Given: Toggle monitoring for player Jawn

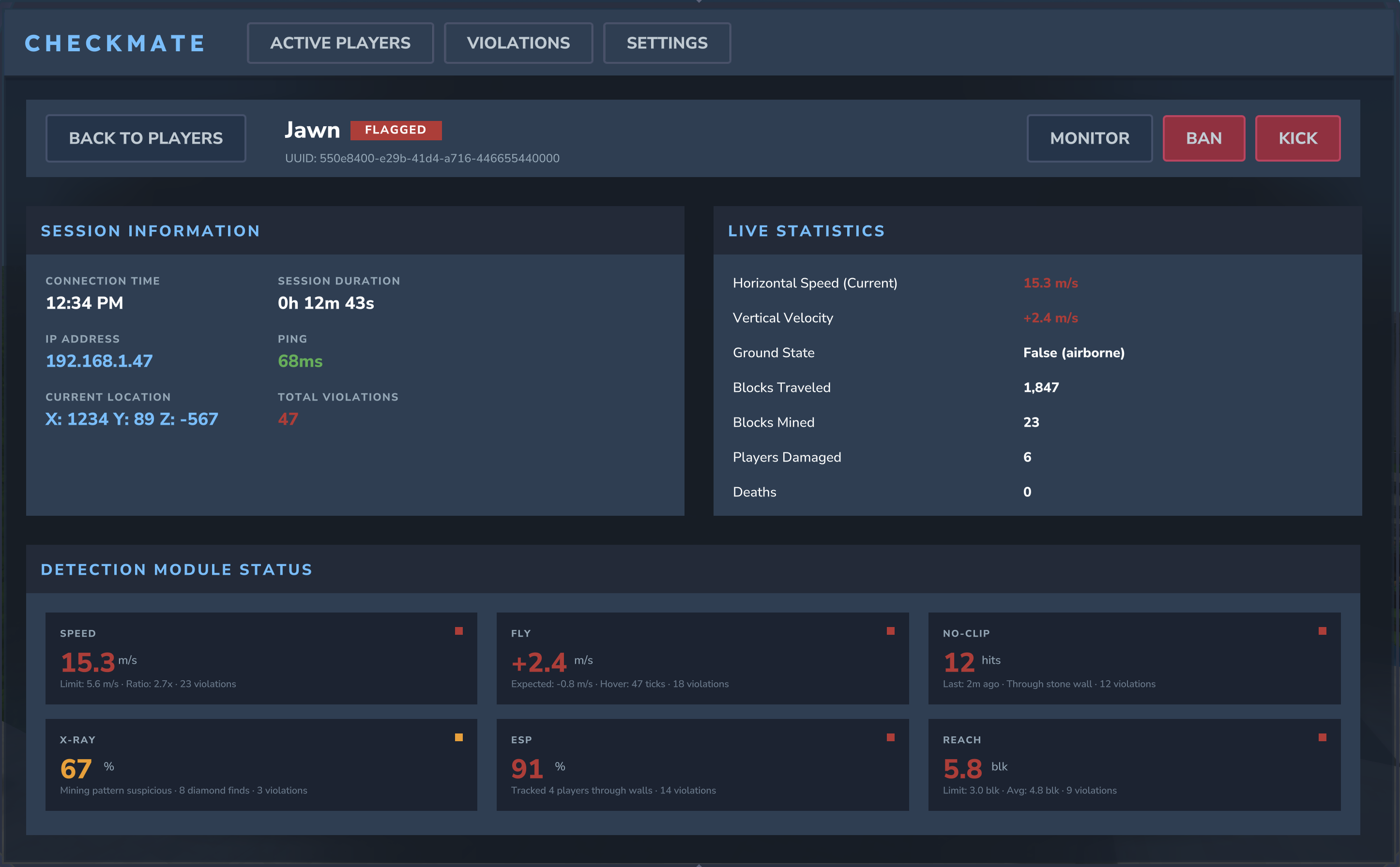Looking at the screenshot, I should click(x=1089, y=137).
